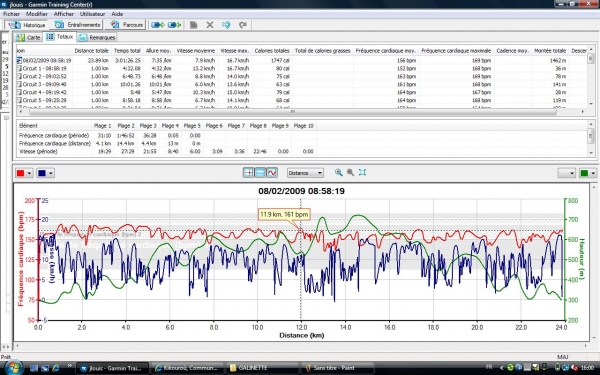Viewport: 600px width, 375px height.
Task: Click the Carte tab map icon
Action: (20, 38)
